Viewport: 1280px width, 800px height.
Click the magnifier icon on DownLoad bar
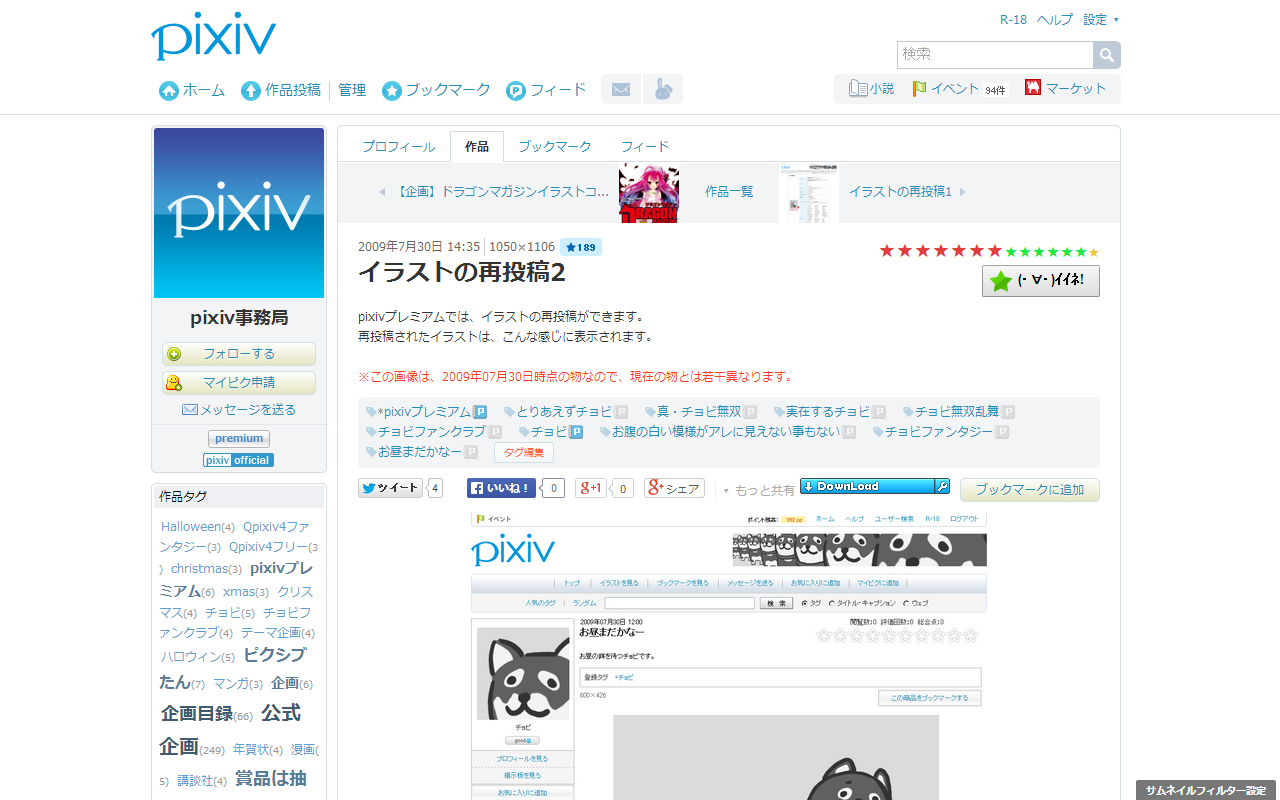(x=942, y=486)
